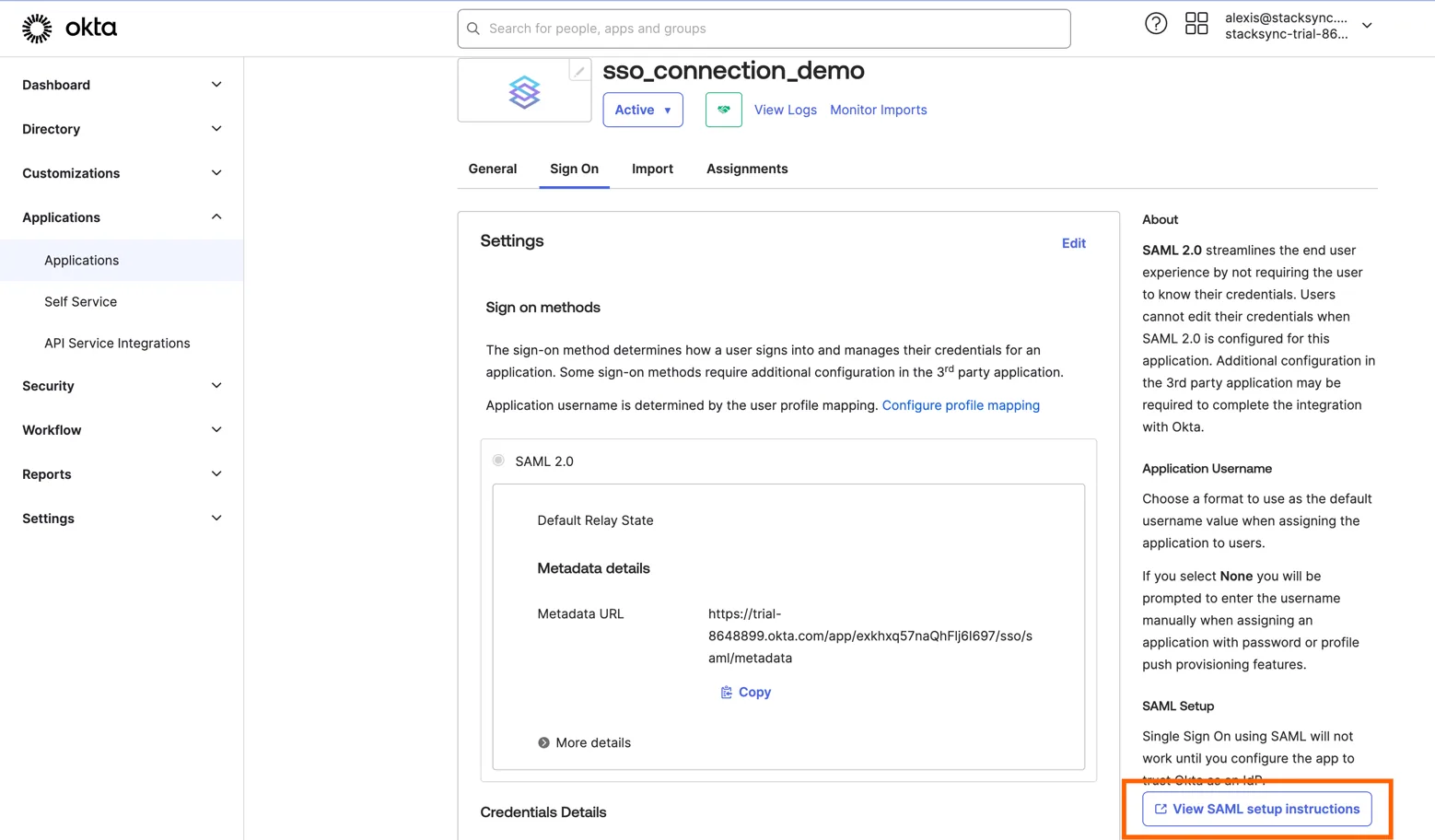Click the sso_connection_demo app logo
This screenshot has width=1435, height=840.
pyautogui.click(x=524, y=92)
